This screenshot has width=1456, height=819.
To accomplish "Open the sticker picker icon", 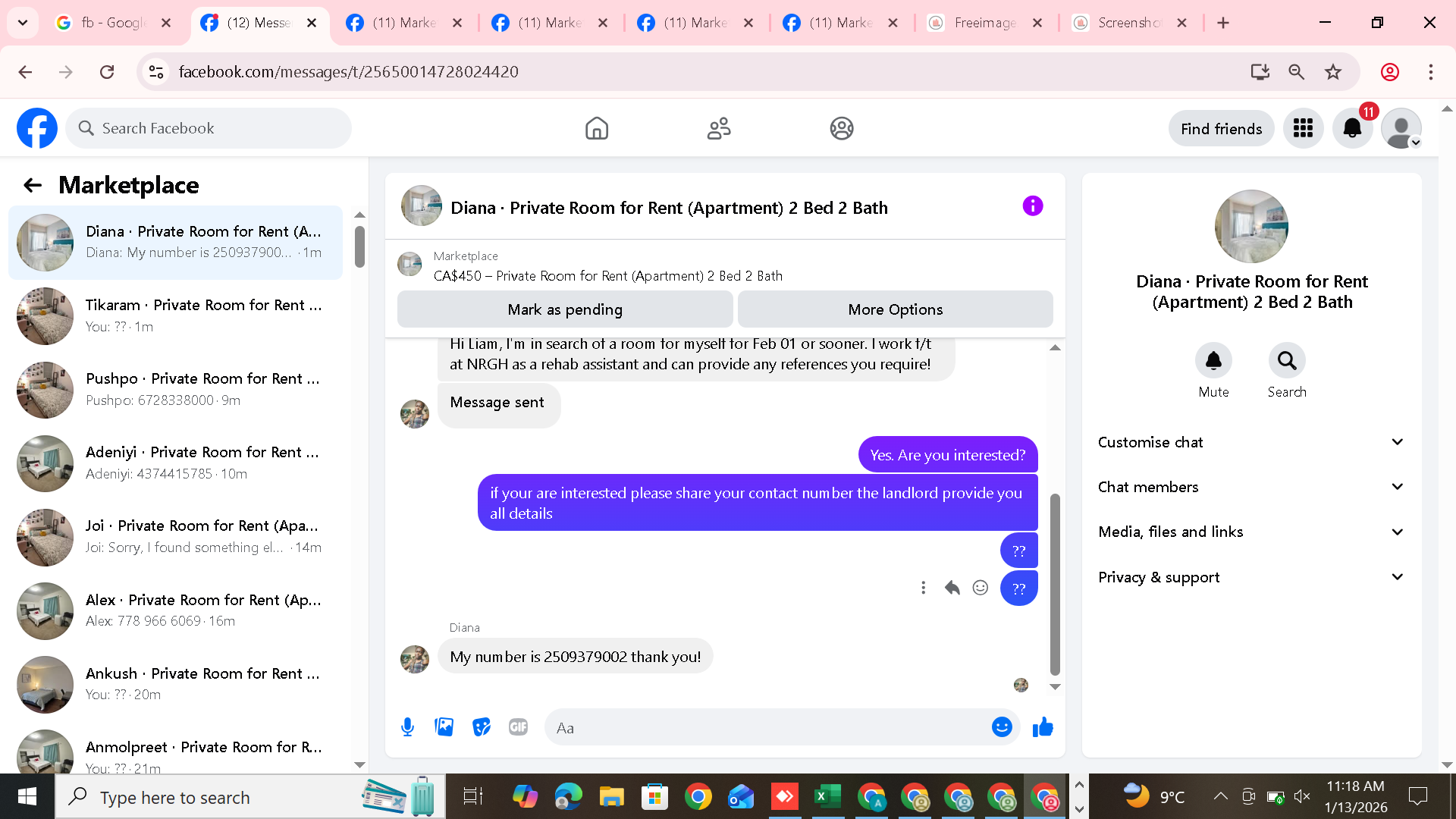I will click(482, 727).
